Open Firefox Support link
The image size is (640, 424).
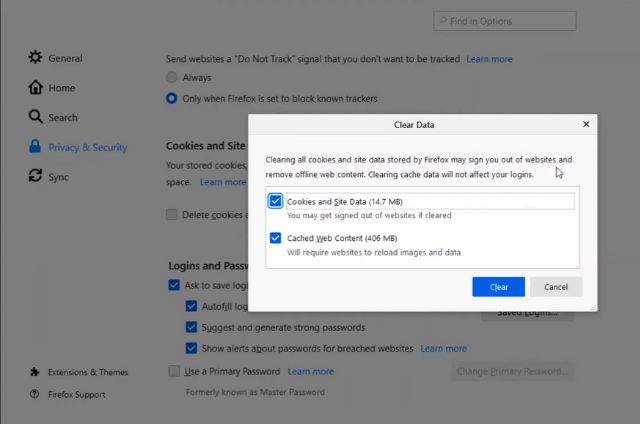(x=68, y=395)
